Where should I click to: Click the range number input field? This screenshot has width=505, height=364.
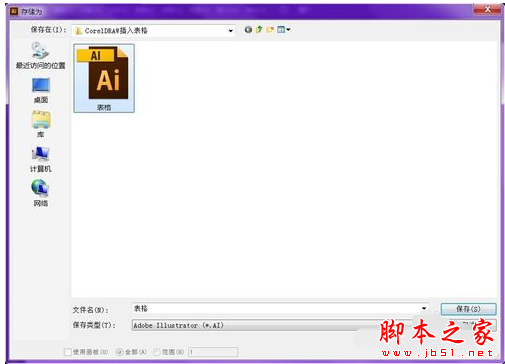click(x=213, y=352)
